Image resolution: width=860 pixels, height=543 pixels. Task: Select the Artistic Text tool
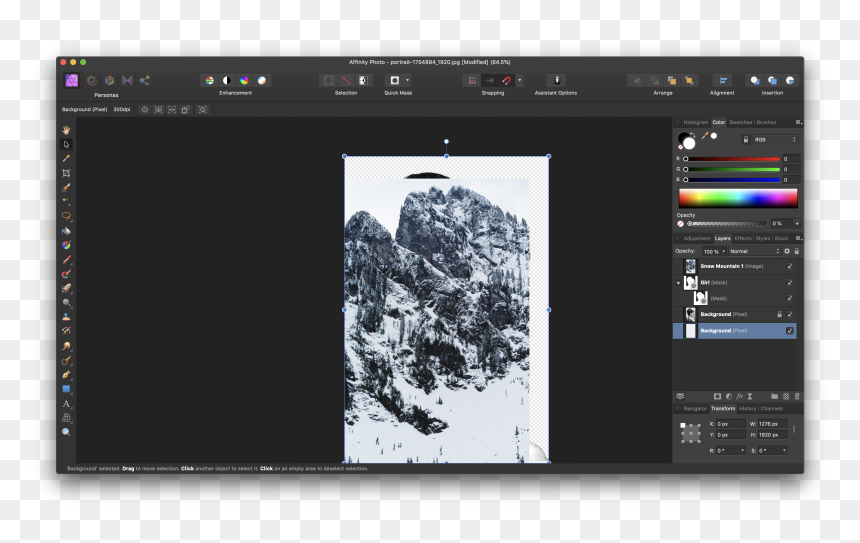click(x=66, y=404)
